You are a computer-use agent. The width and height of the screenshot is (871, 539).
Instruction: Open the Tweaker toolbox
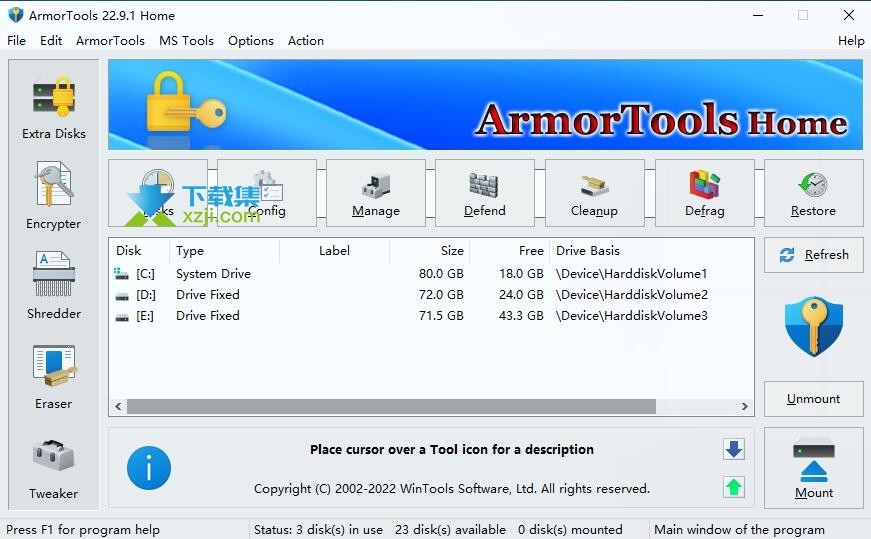(54, 469)
